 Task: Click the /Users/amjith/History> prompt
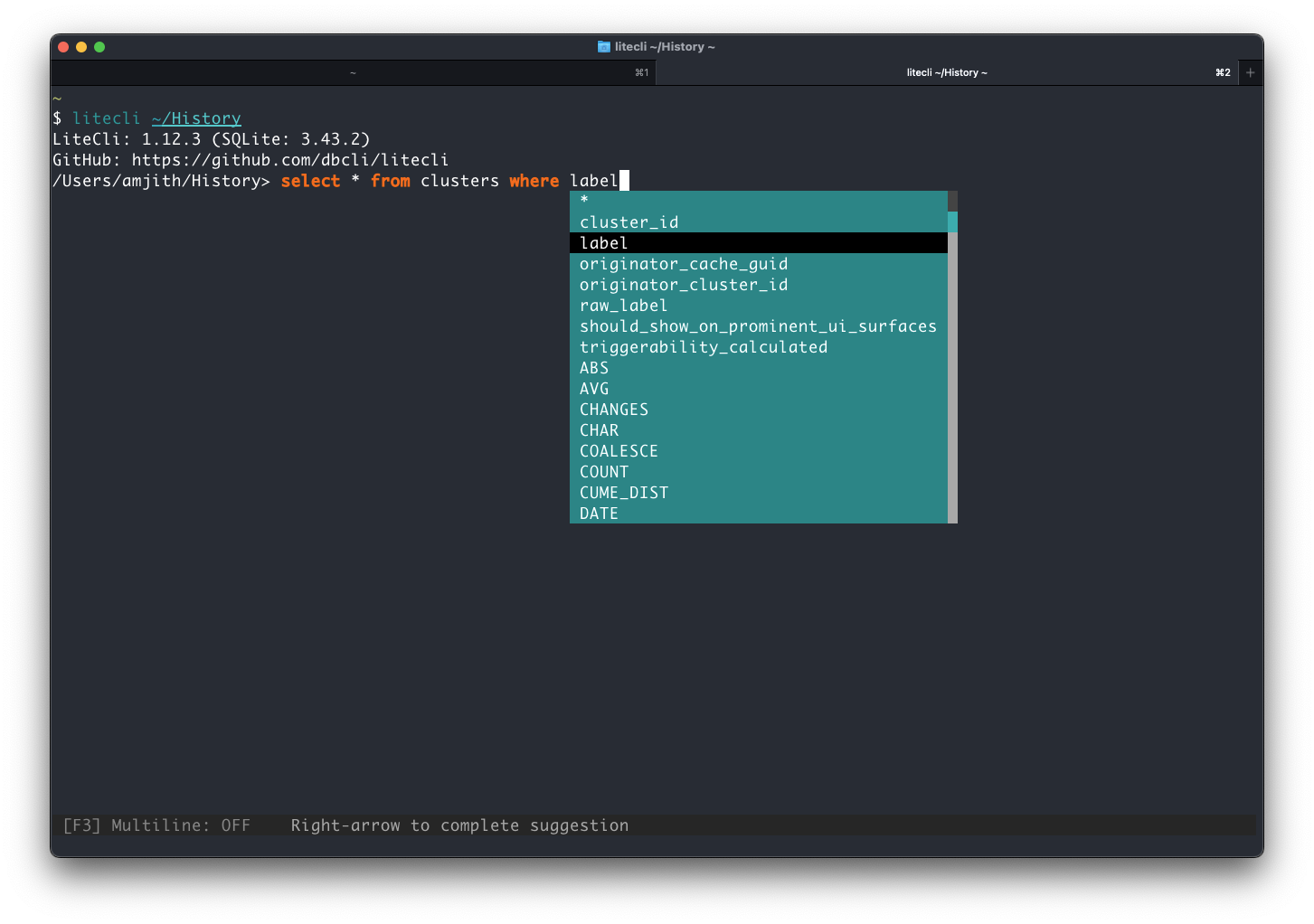point(161,181)
